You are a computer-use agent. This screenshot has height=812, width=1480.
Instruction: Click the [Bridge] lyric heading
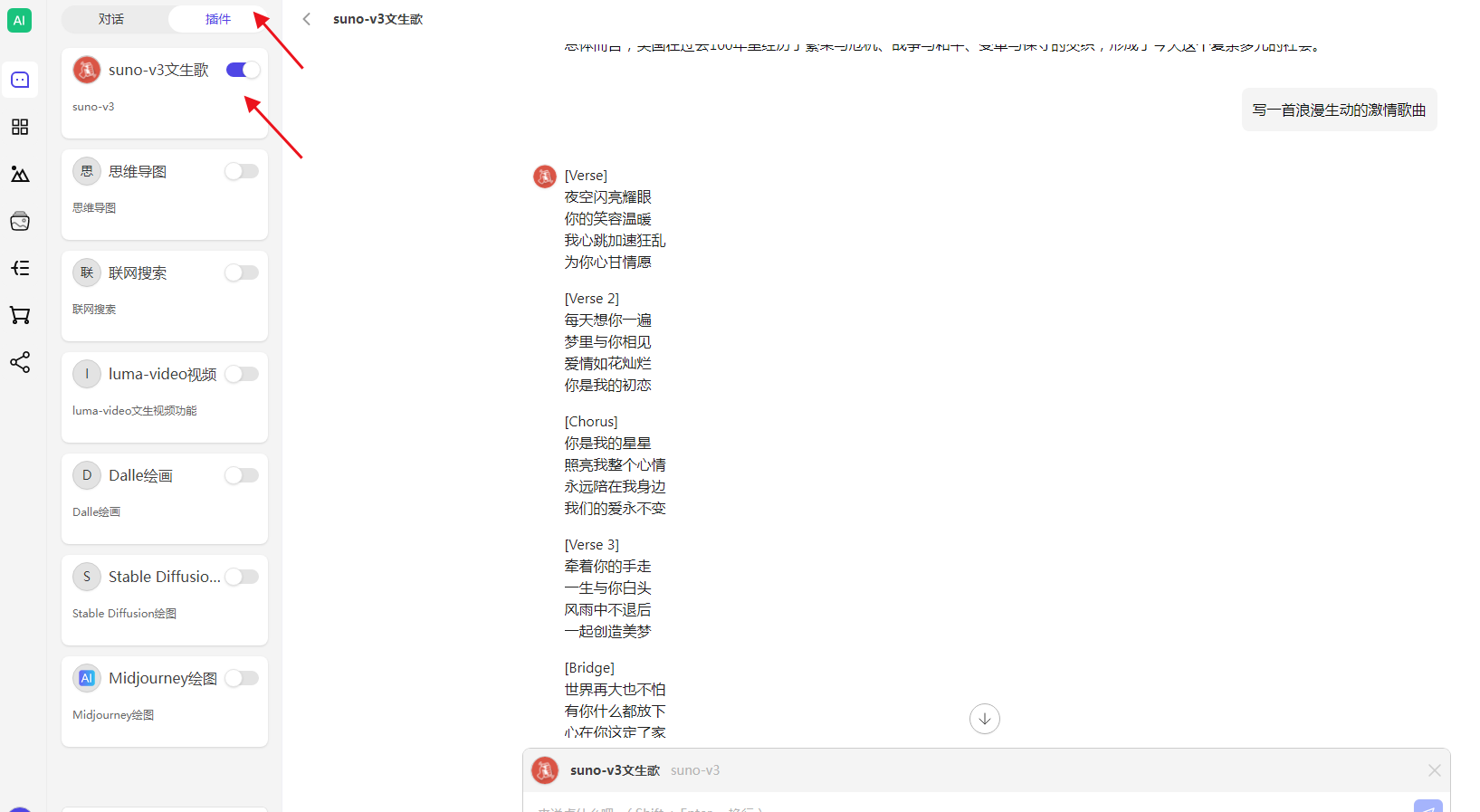[x=589, y=668]
